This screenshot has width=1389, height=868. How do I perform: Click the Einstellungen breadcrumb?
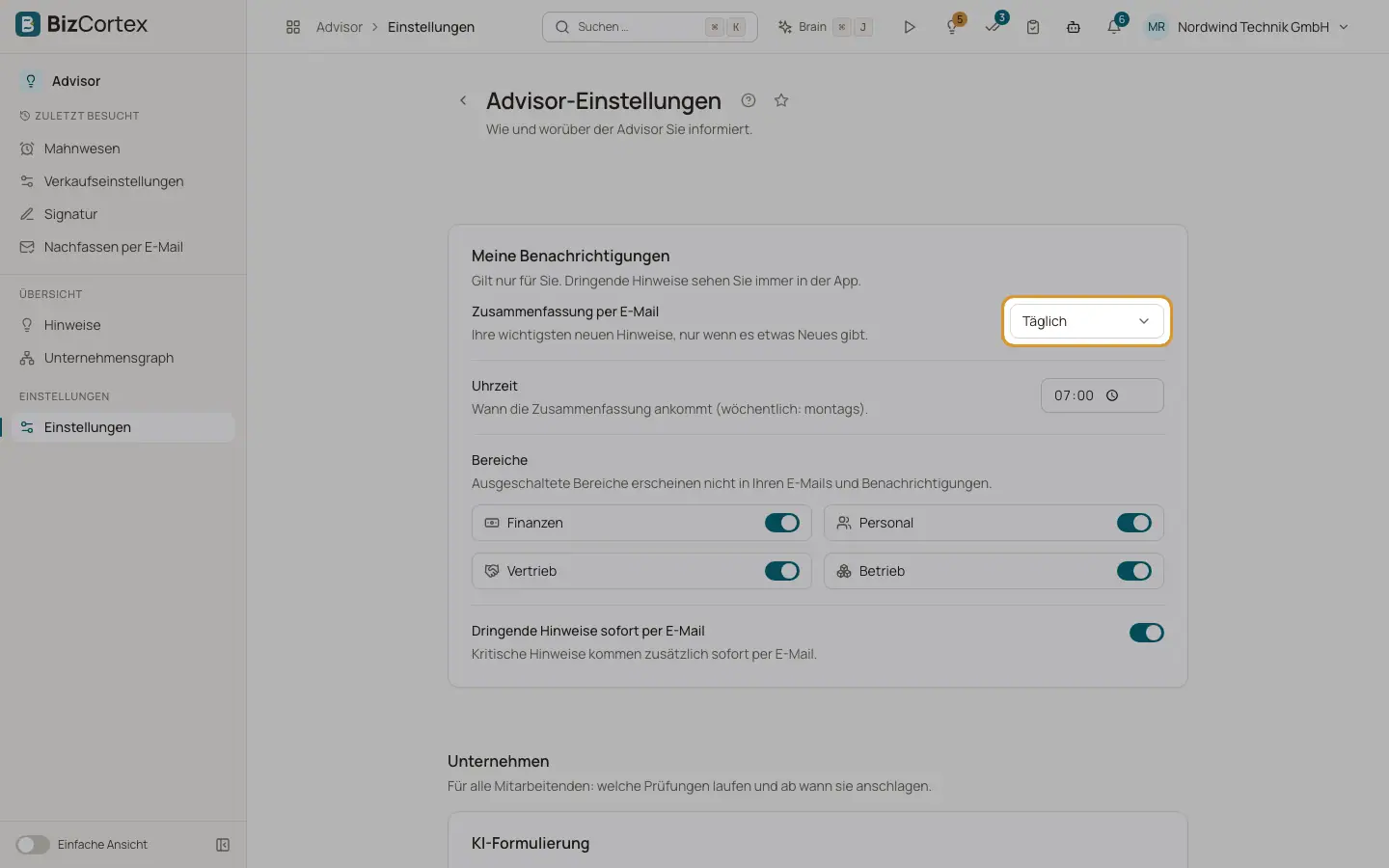click(x=431, y=27)
